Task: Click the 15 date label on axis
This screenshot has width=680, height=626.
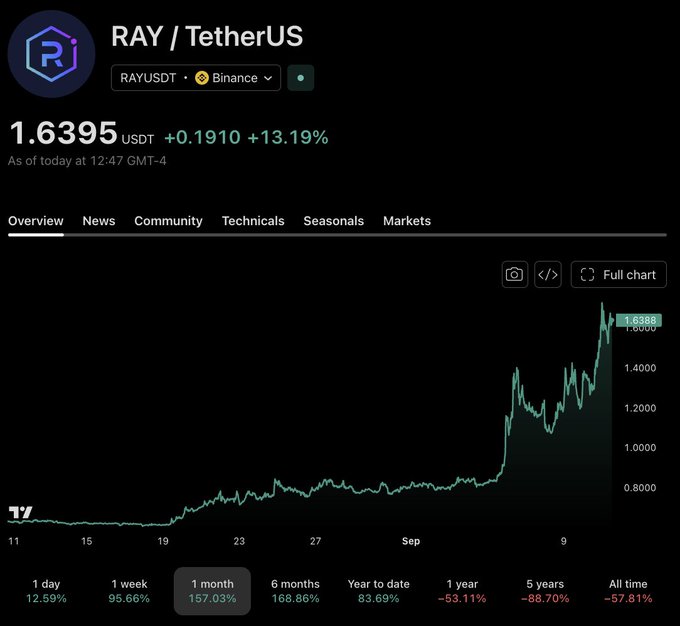Action: coord(86,541)
